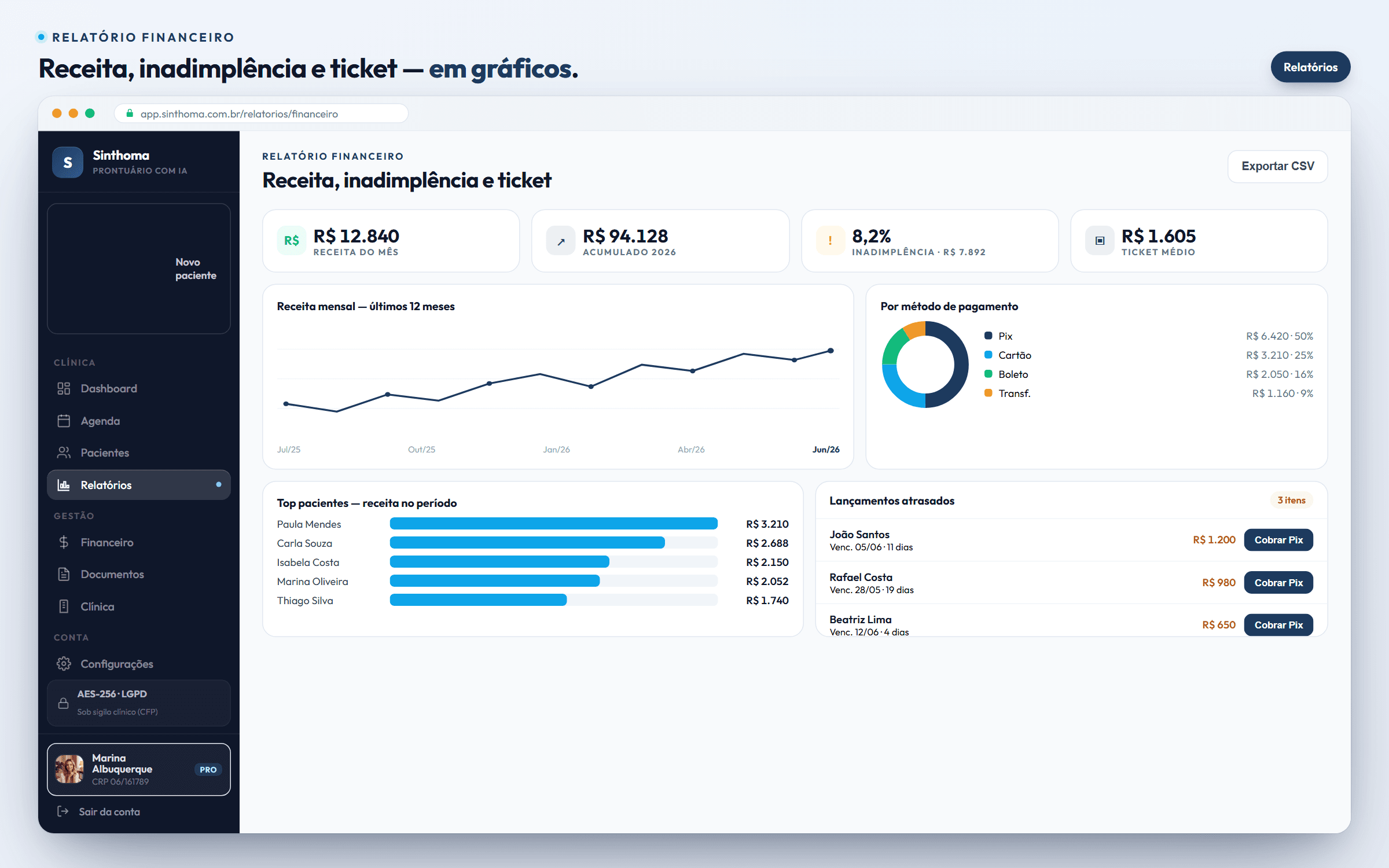
Task: Click the Novo paciente button
Action: (x=139, y=269)
